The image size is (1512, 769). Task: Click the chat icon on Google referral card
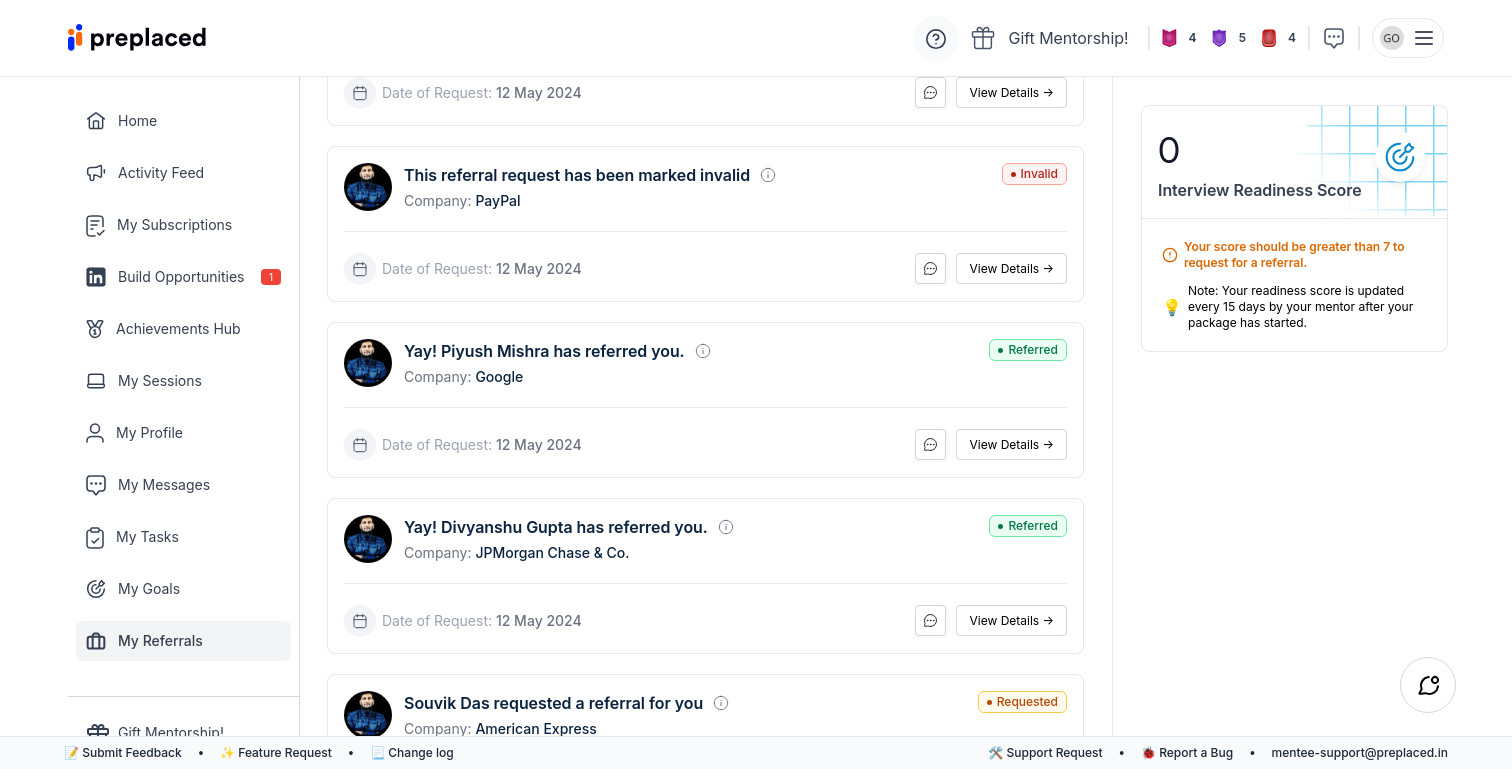pyautogui.click(x=930, y=445)
